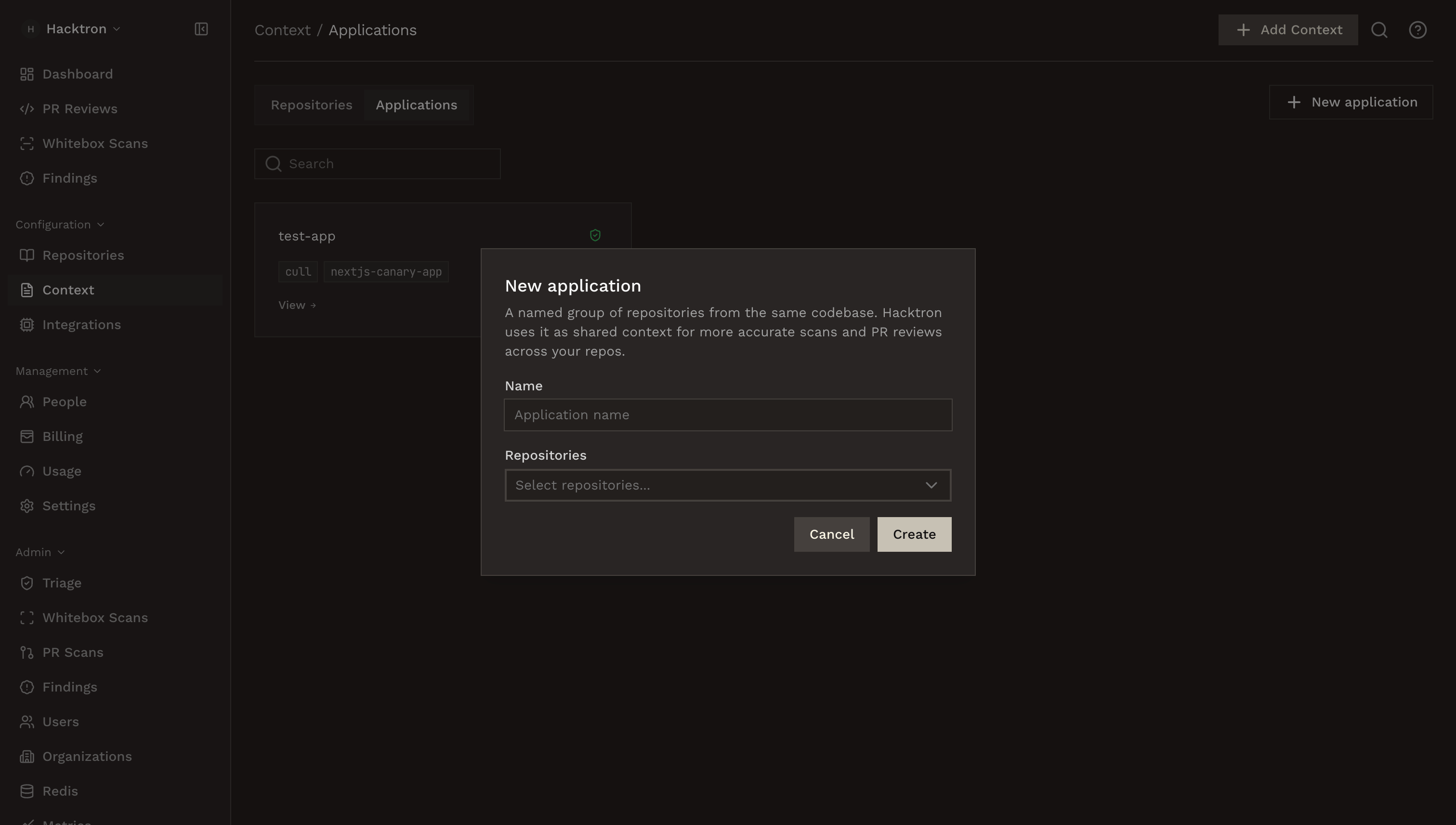Image resolution: width=1456 pixels, height=825 pixels.
Task: Click the People icon in Management
Action: tap(26, 402)
